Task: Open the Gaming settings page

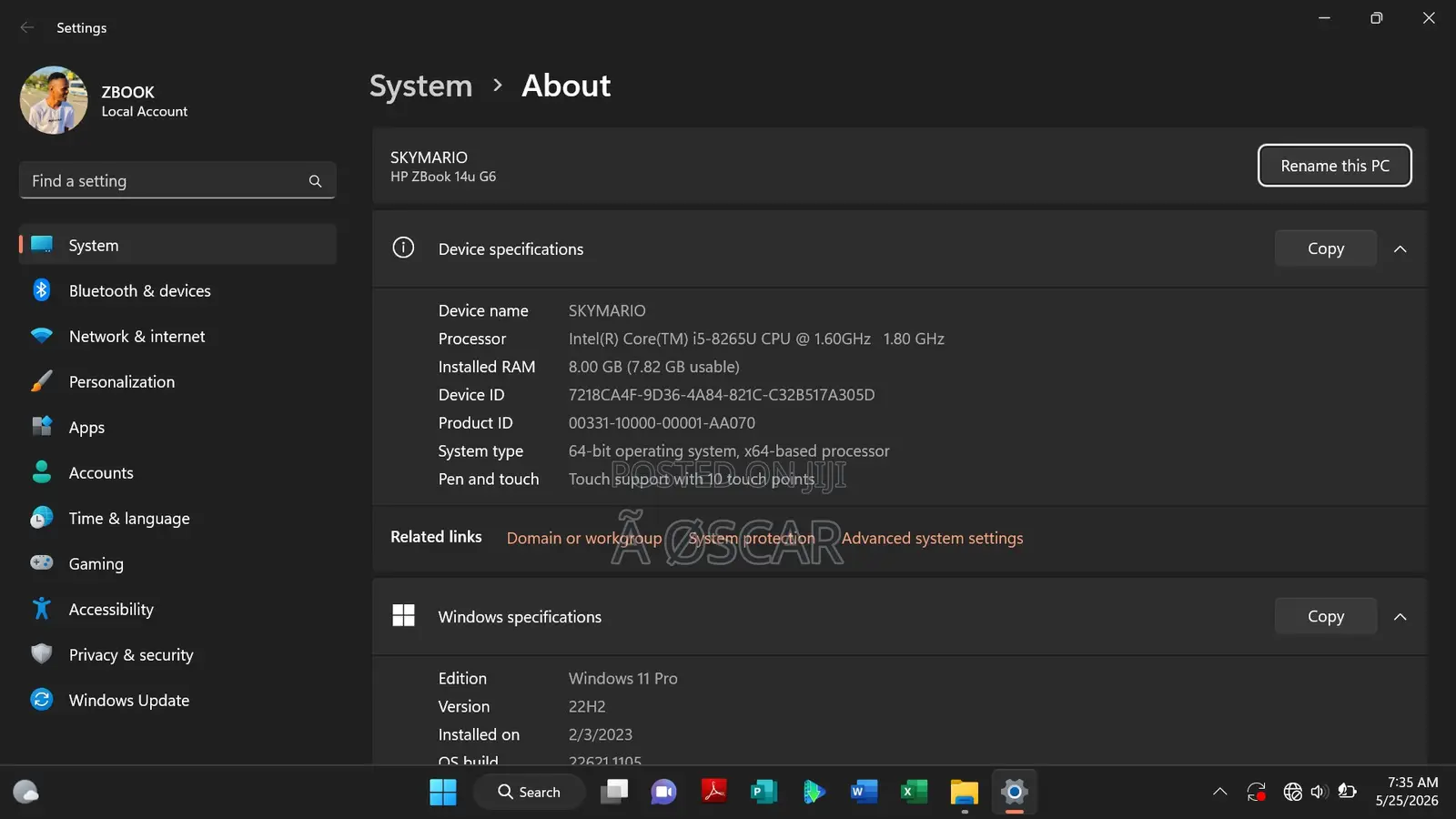Action: (x=177, y=563)
